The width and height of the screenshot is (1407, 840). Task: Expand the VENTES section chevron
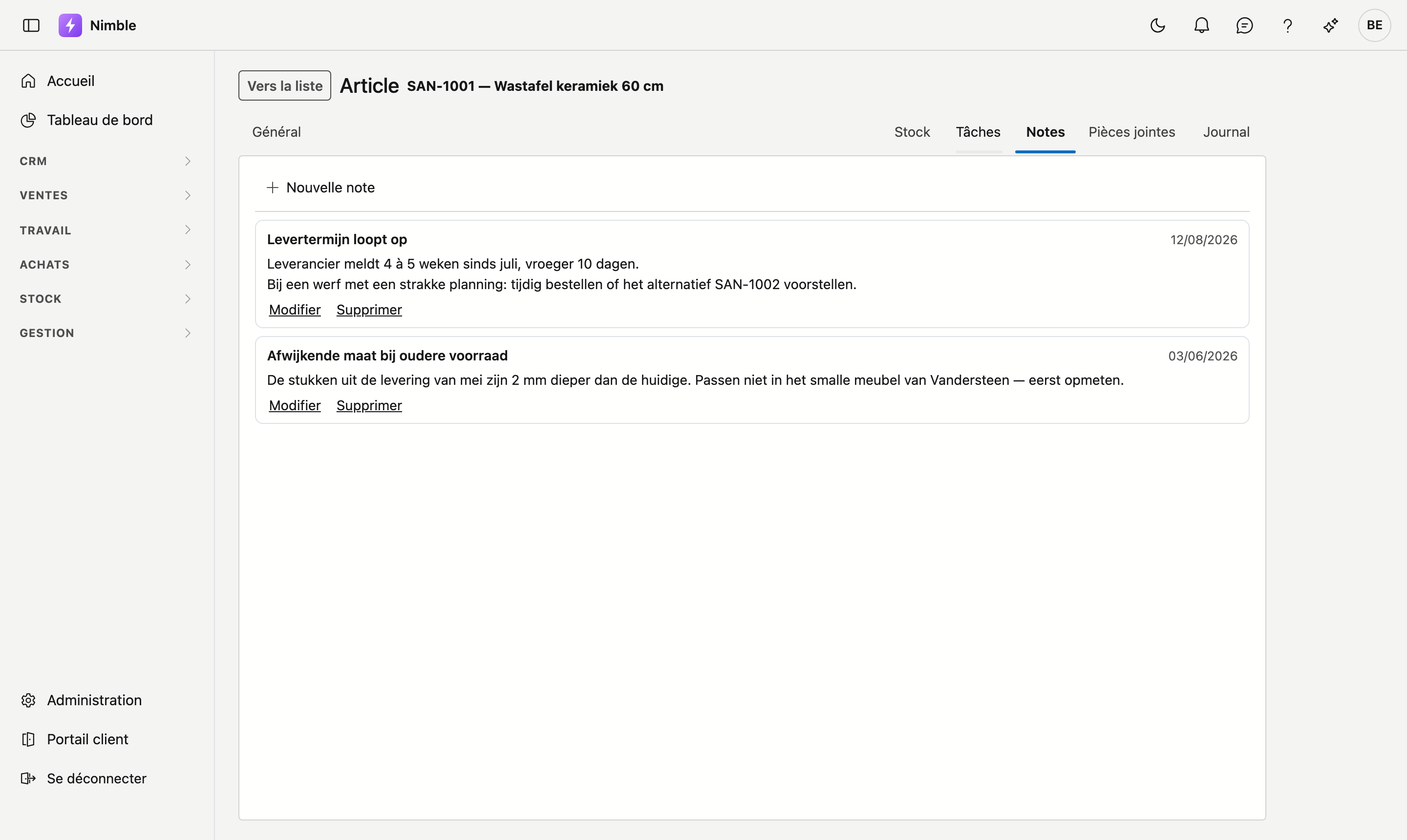pos(188,195)
